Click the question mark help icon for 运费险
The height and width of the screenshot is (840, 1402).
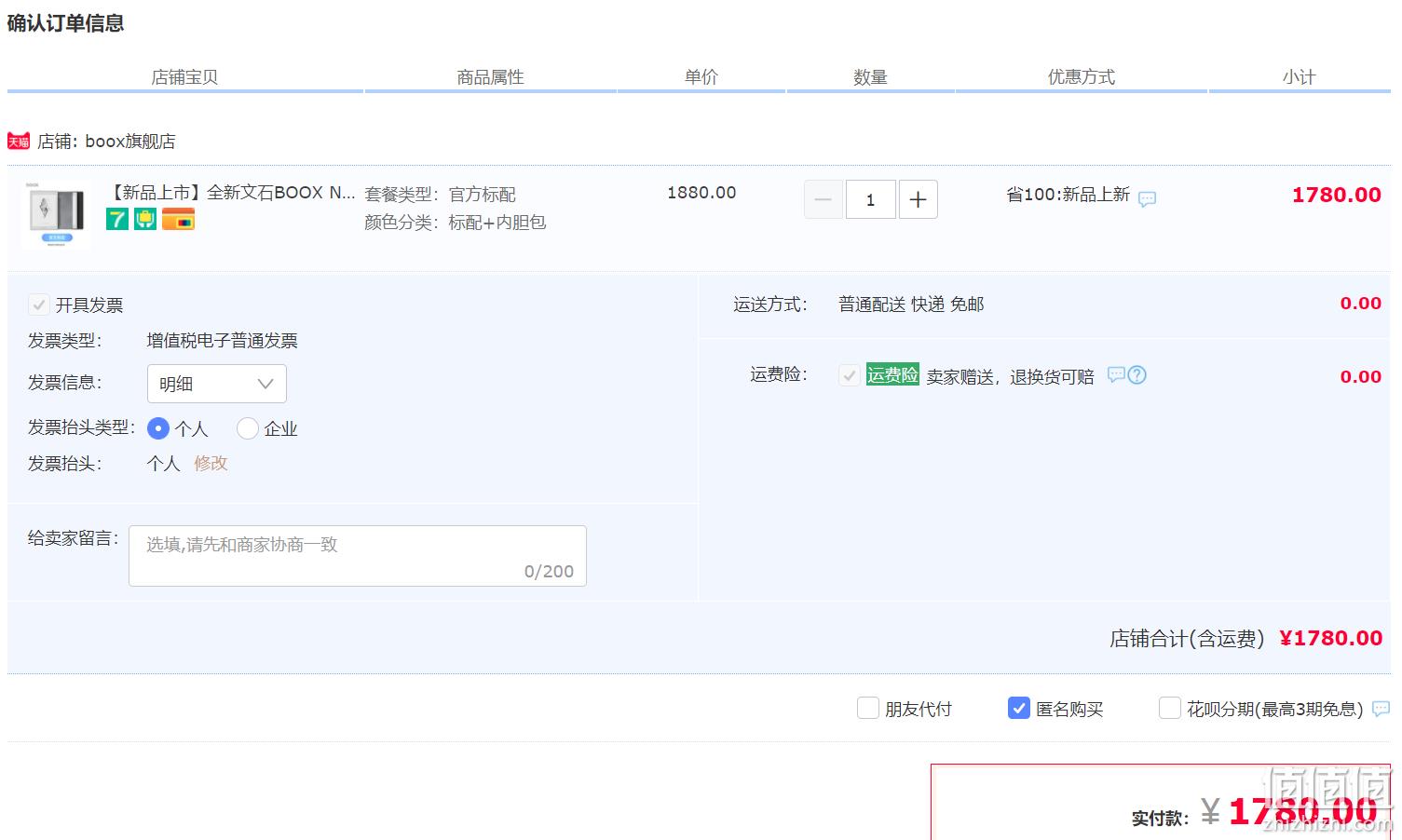[x=1137, y=374]
